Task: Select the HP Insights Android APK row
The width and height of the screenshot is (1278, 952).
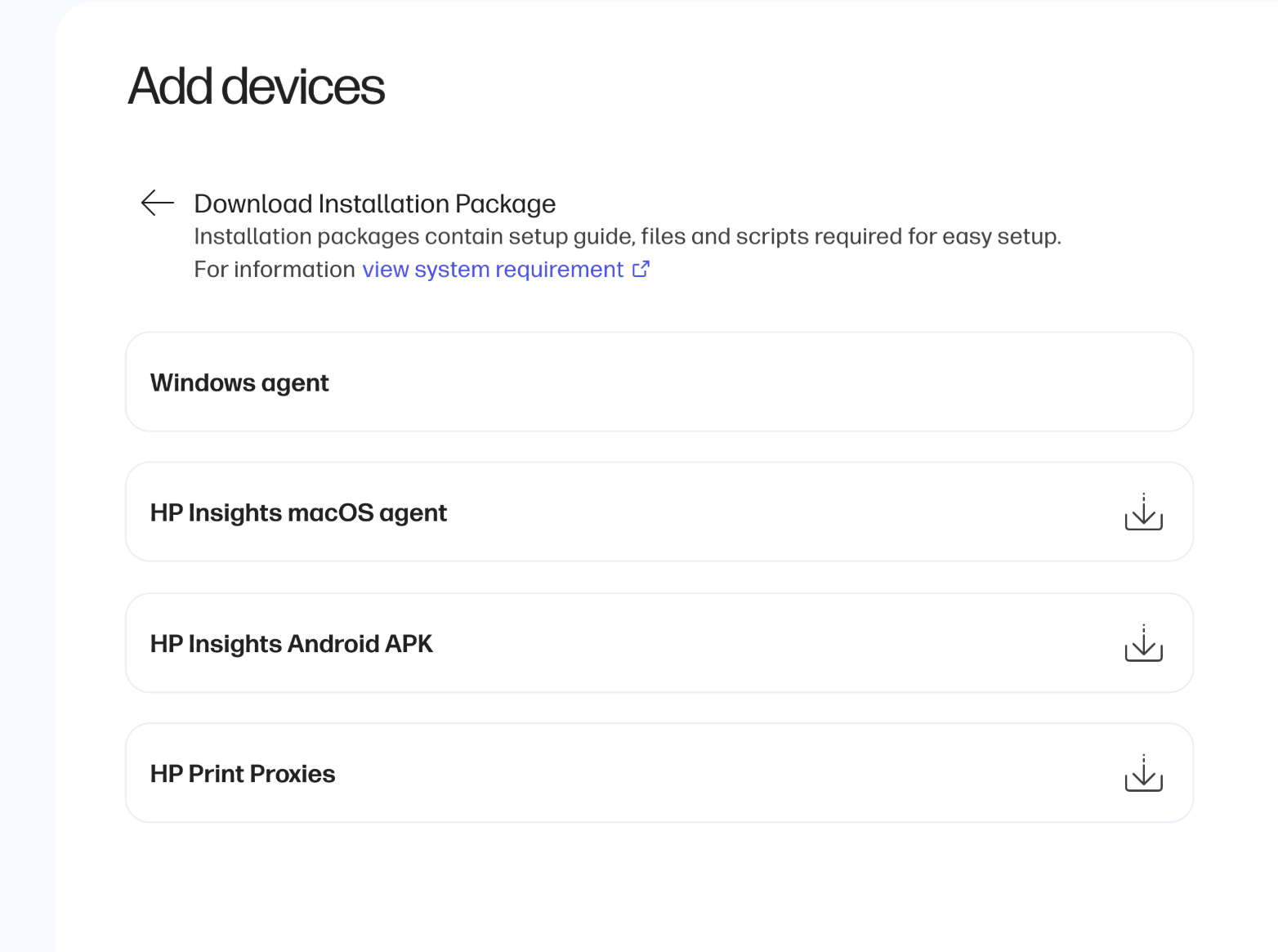Action: [x=659, y=642]
